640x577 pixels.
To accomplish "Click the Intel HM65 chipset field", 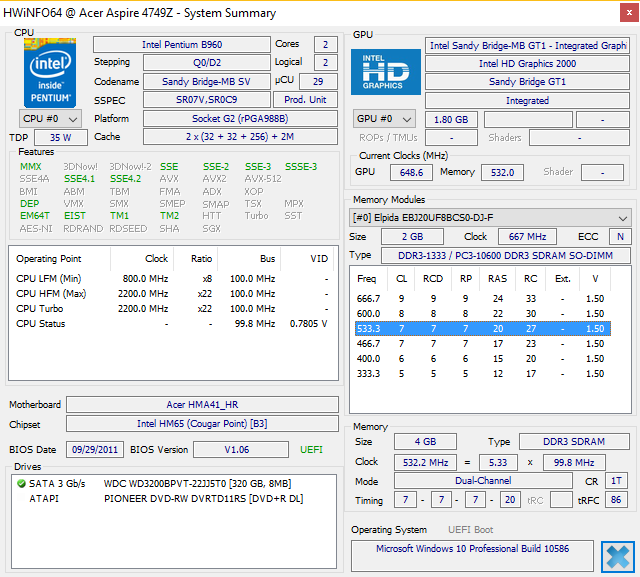I will pos(203,424).
